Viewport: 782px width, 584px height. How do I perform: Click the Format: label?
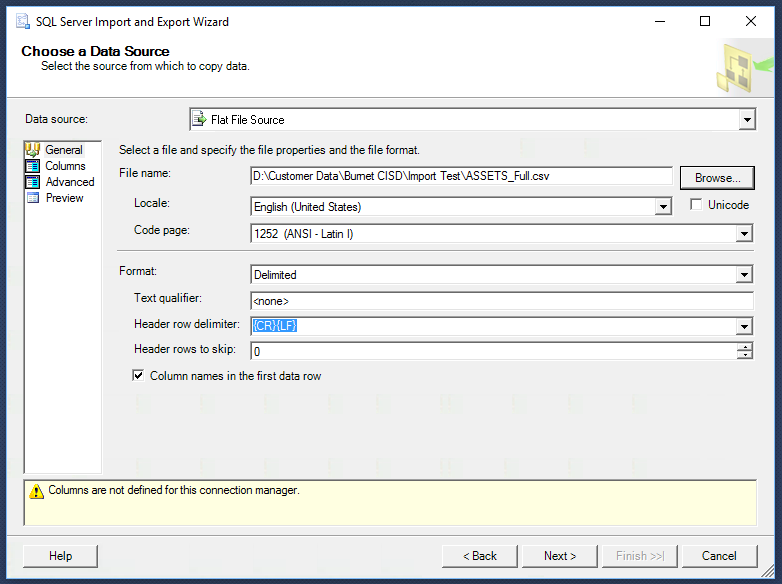138,271
